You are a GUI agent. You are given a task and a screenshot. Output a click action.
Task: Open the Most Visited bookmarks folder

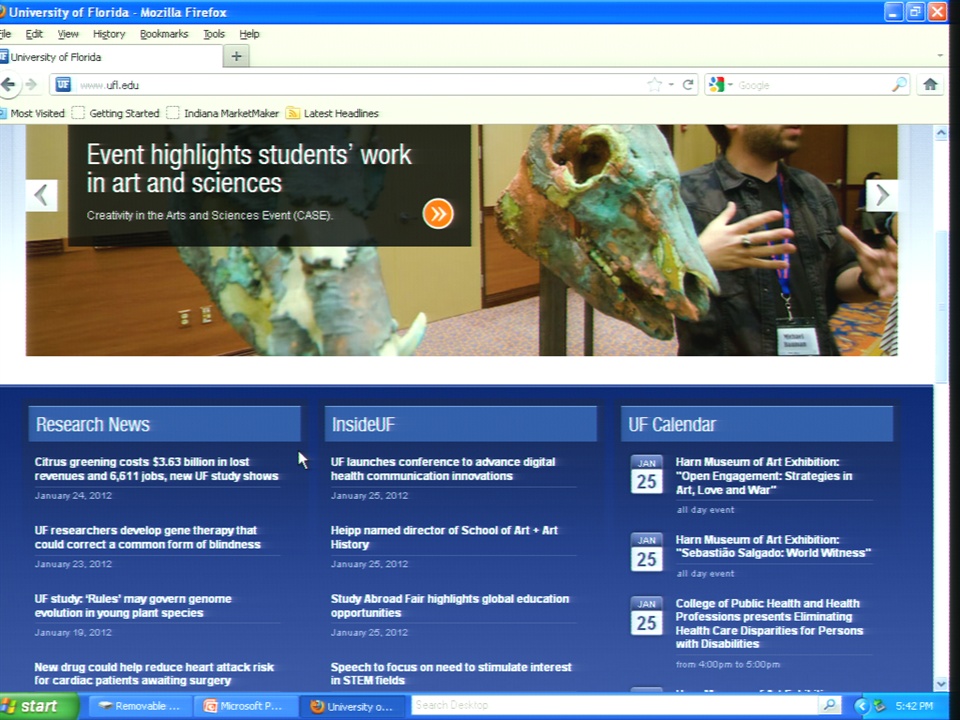(32, 113)
